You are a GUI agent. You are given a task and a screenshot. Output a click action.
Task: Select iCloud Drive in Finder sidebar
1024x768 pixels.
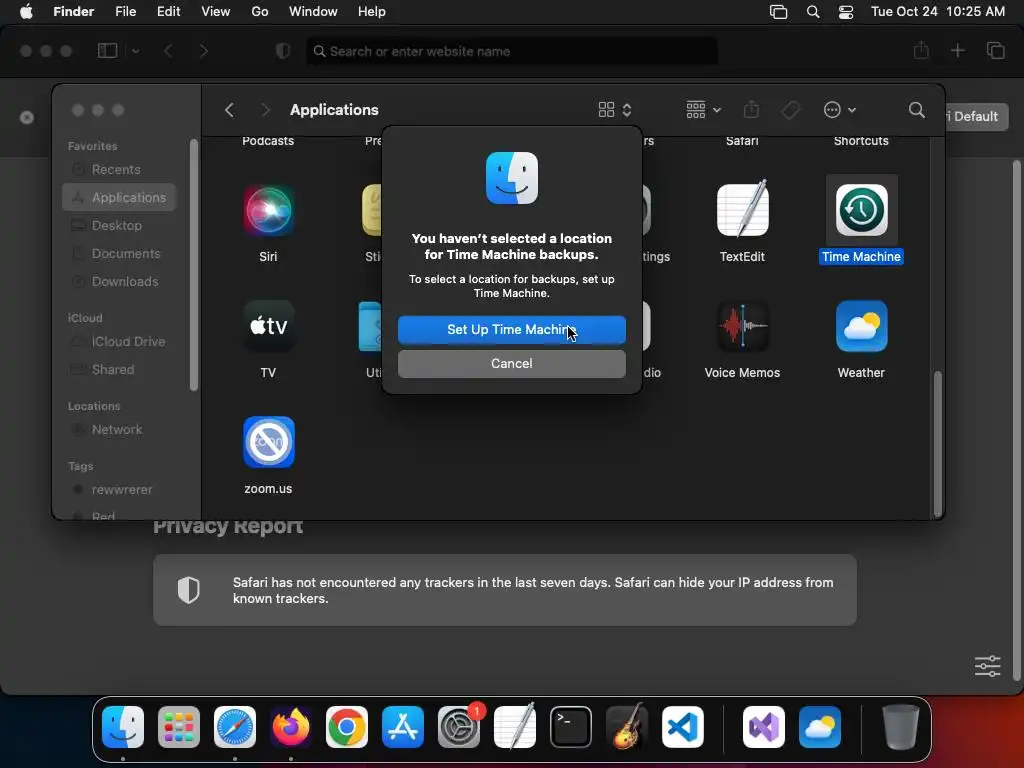click(119, 342)
